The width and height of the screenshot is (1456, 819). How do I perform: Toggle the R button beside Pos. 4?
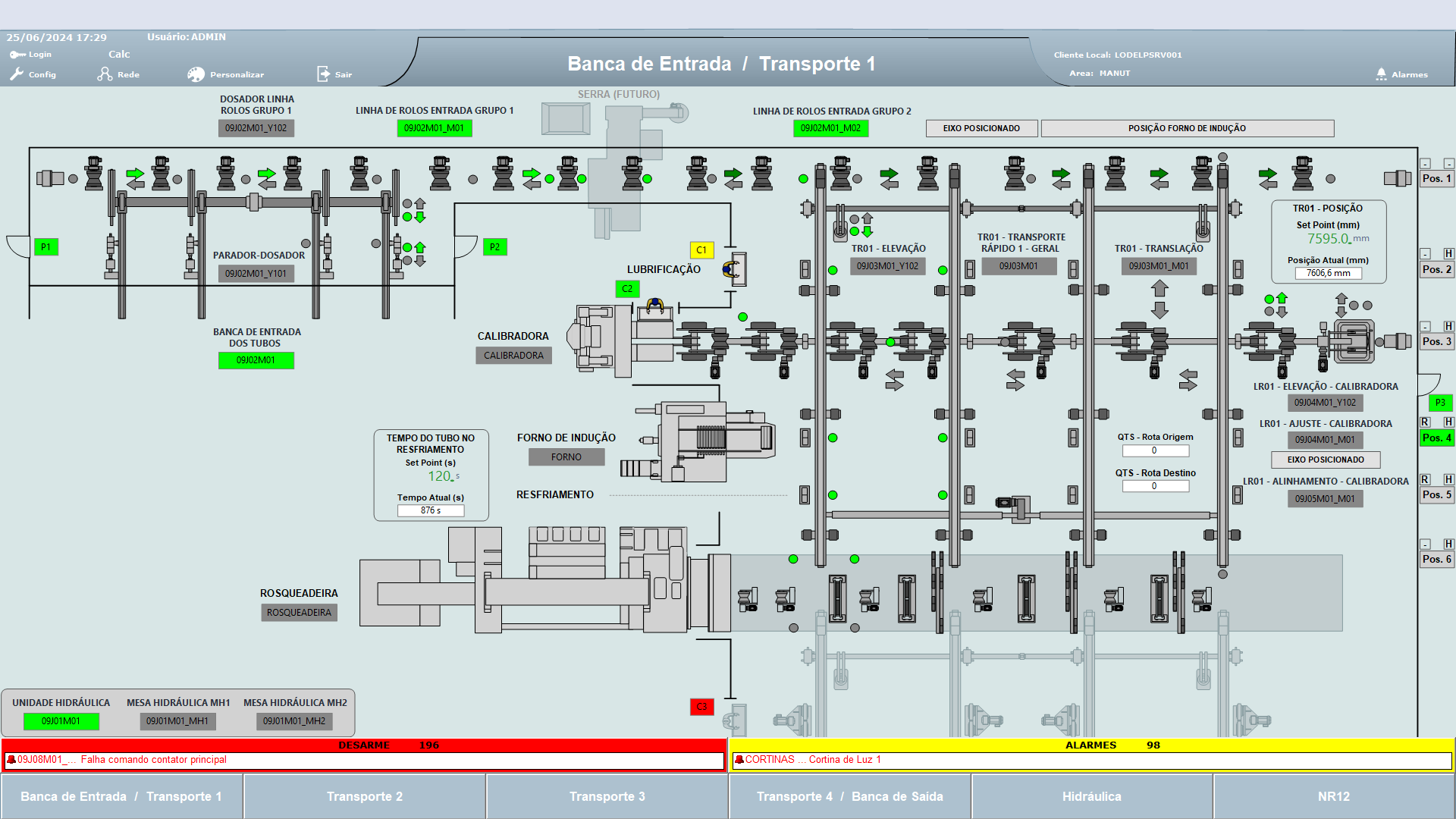tap(1425, 422)
